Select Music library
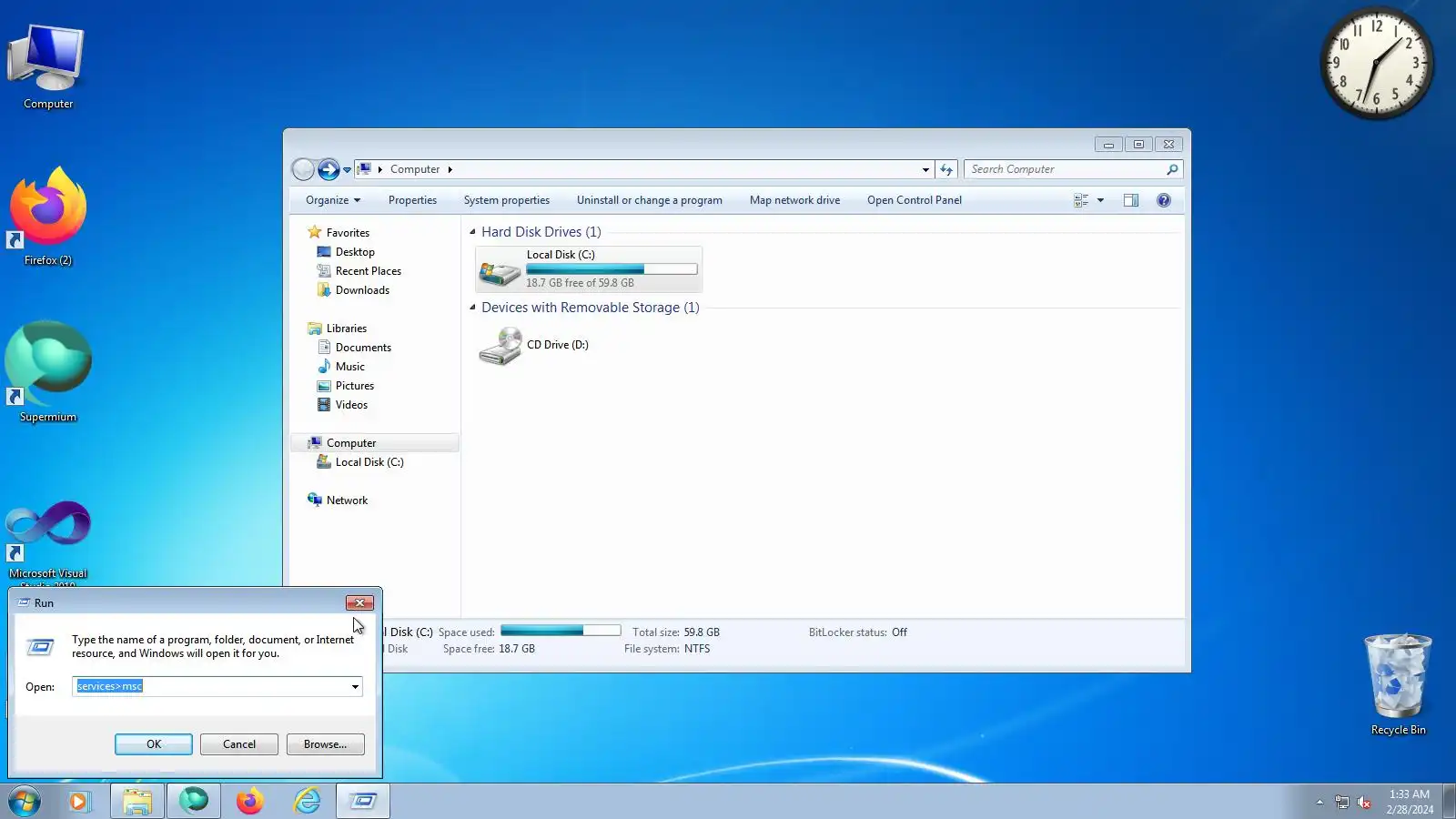Viewport: 1456px width, 819px height. [x=349, y=367]
